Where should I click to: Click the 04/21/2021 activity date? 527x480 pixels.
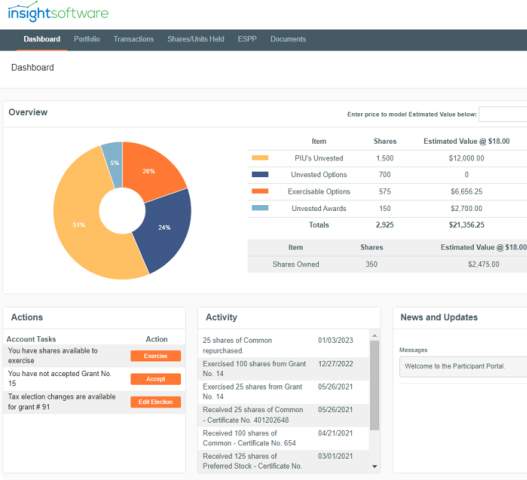point(335,433)
